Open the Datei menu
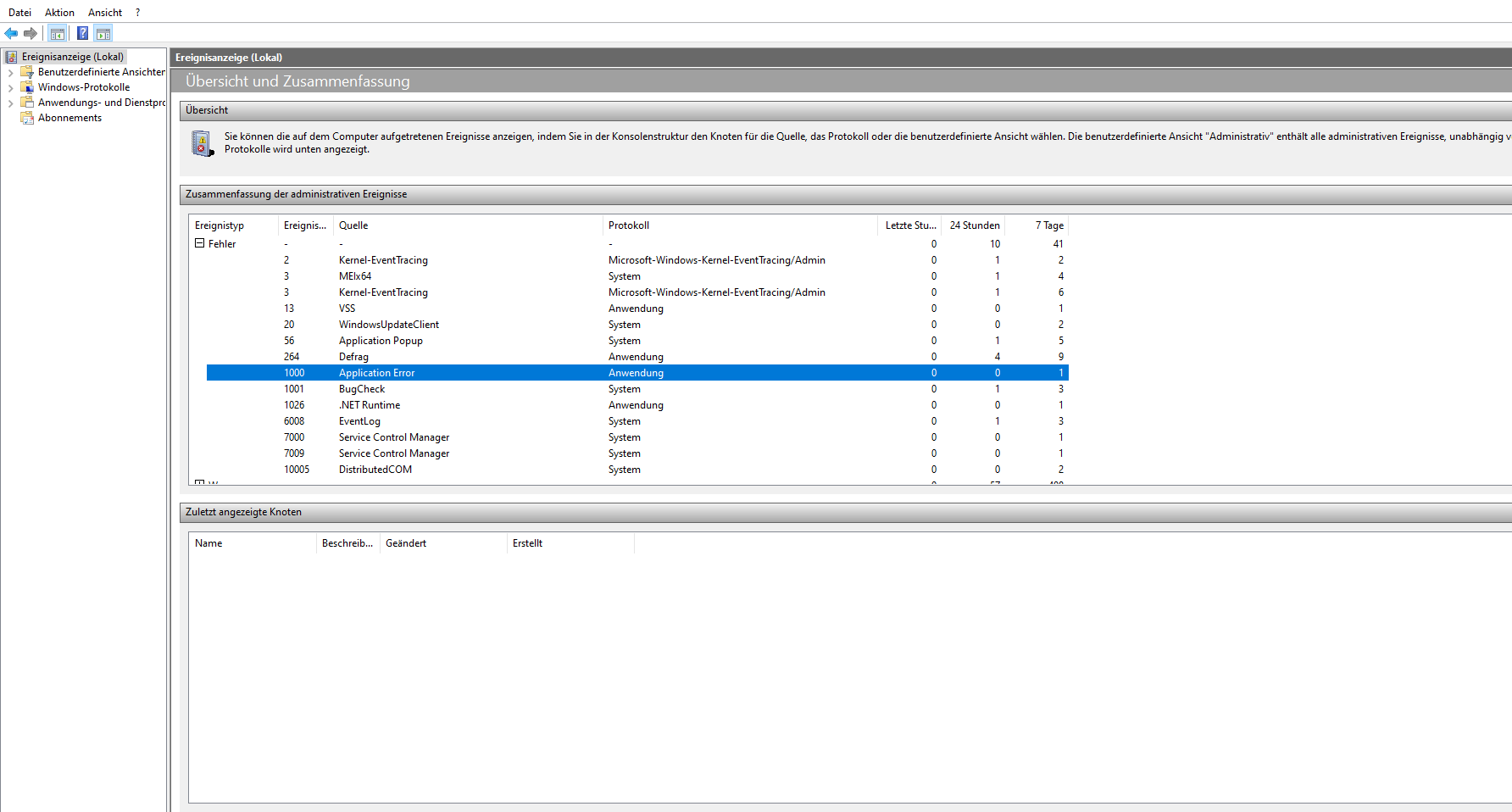Screen dimensions: 1512x812 pos(19,13)
